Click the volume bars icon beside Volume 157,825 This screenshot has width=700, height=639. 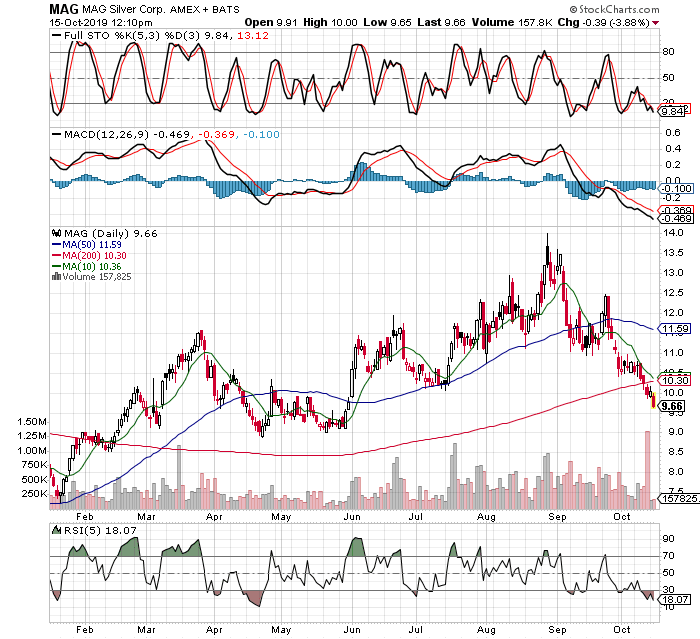point(56,276)
